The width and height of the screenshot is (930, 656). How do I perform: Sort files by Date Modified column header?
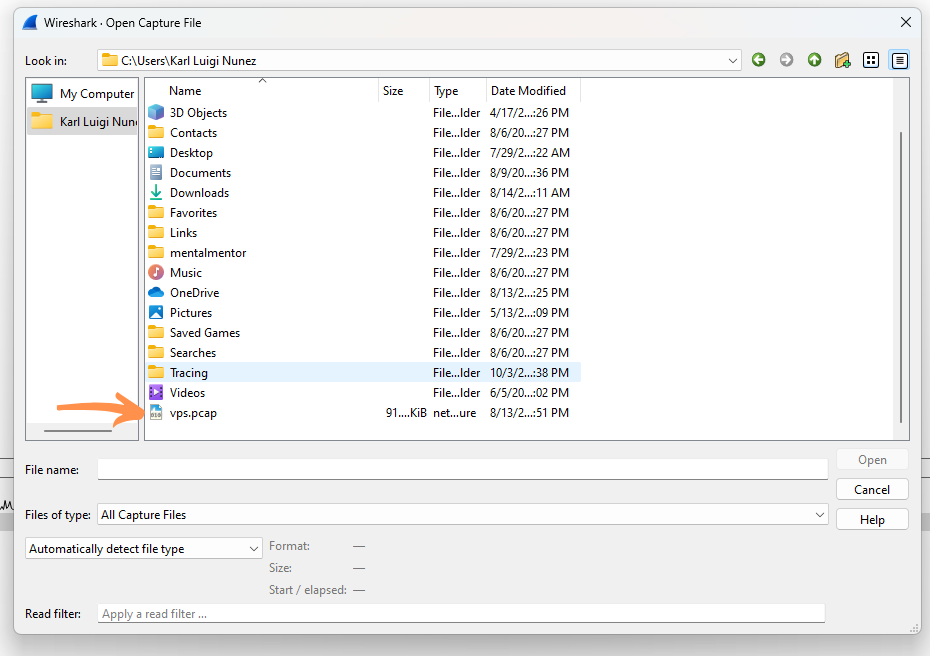(x=528, y=91)
